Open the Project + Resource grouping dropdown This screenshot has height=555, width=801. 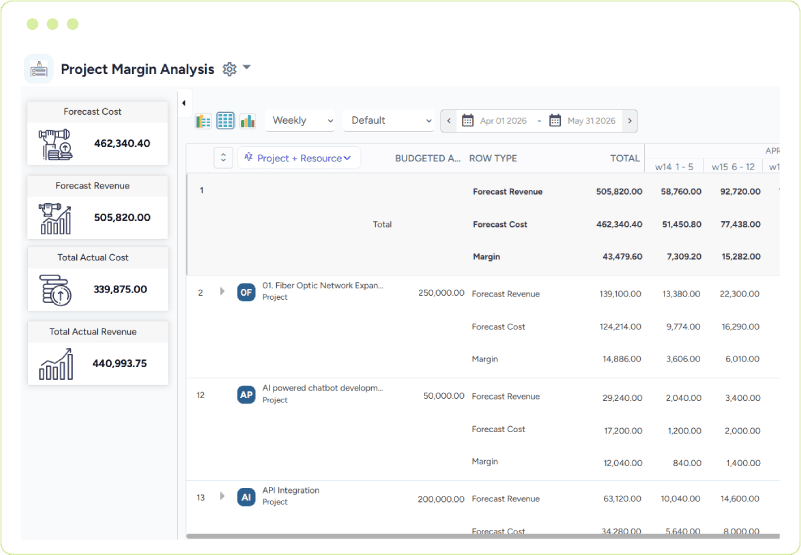click(299, 158)
